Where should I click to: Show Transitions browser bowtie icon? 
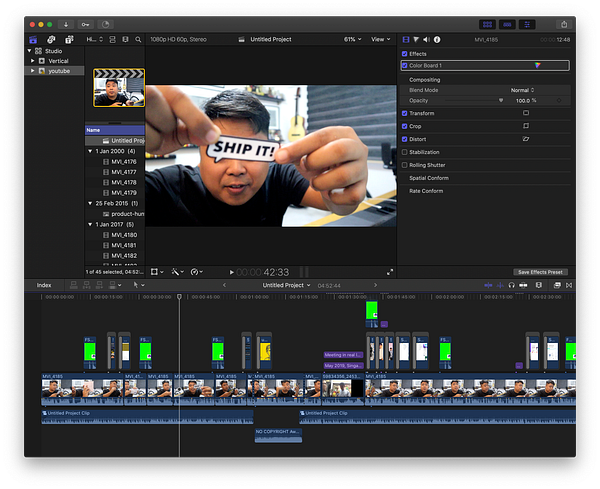[569, 285]
